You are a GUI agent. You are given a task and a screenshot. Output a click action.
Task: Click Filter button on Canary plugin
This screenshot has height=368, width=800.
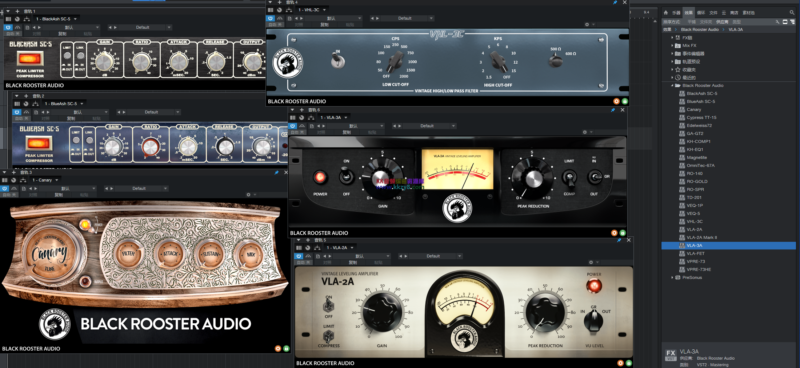(x=128, y=254)
